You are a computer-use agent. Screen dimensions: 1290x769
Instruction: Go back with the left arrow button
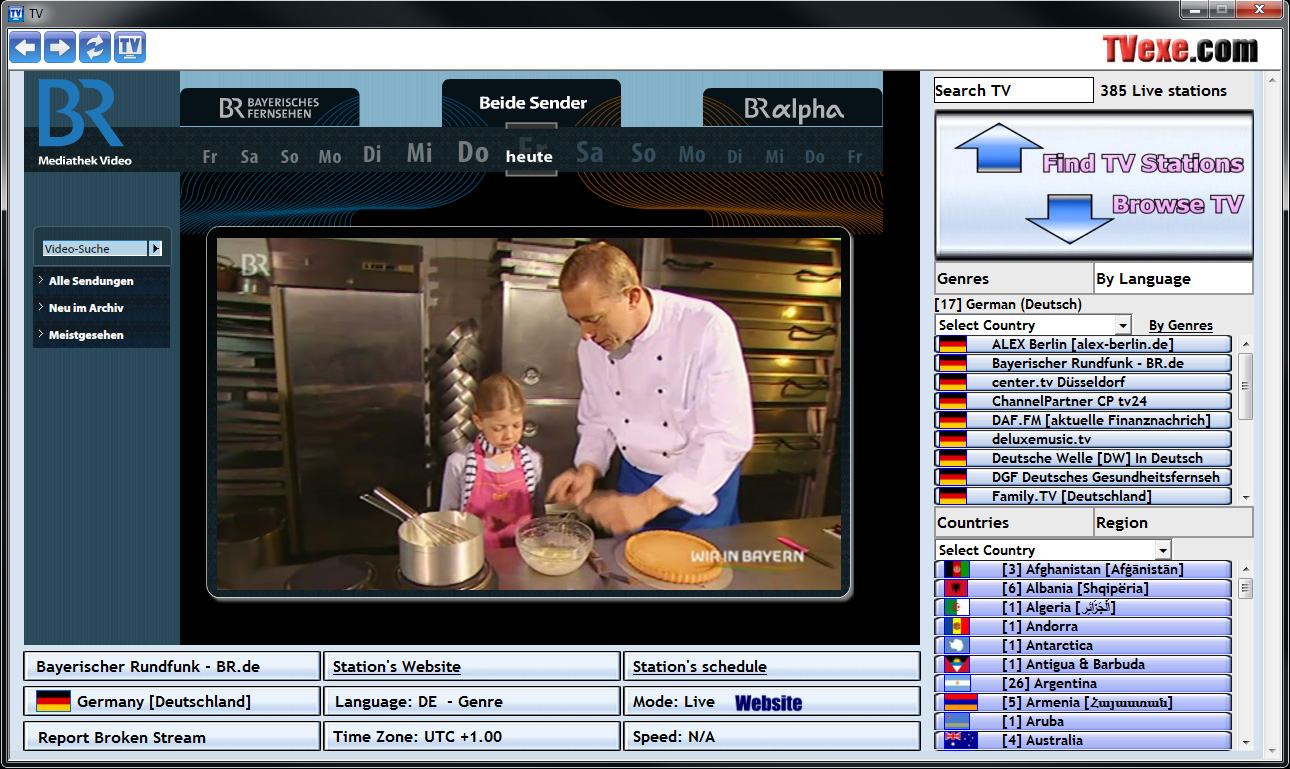click(25, 47)
